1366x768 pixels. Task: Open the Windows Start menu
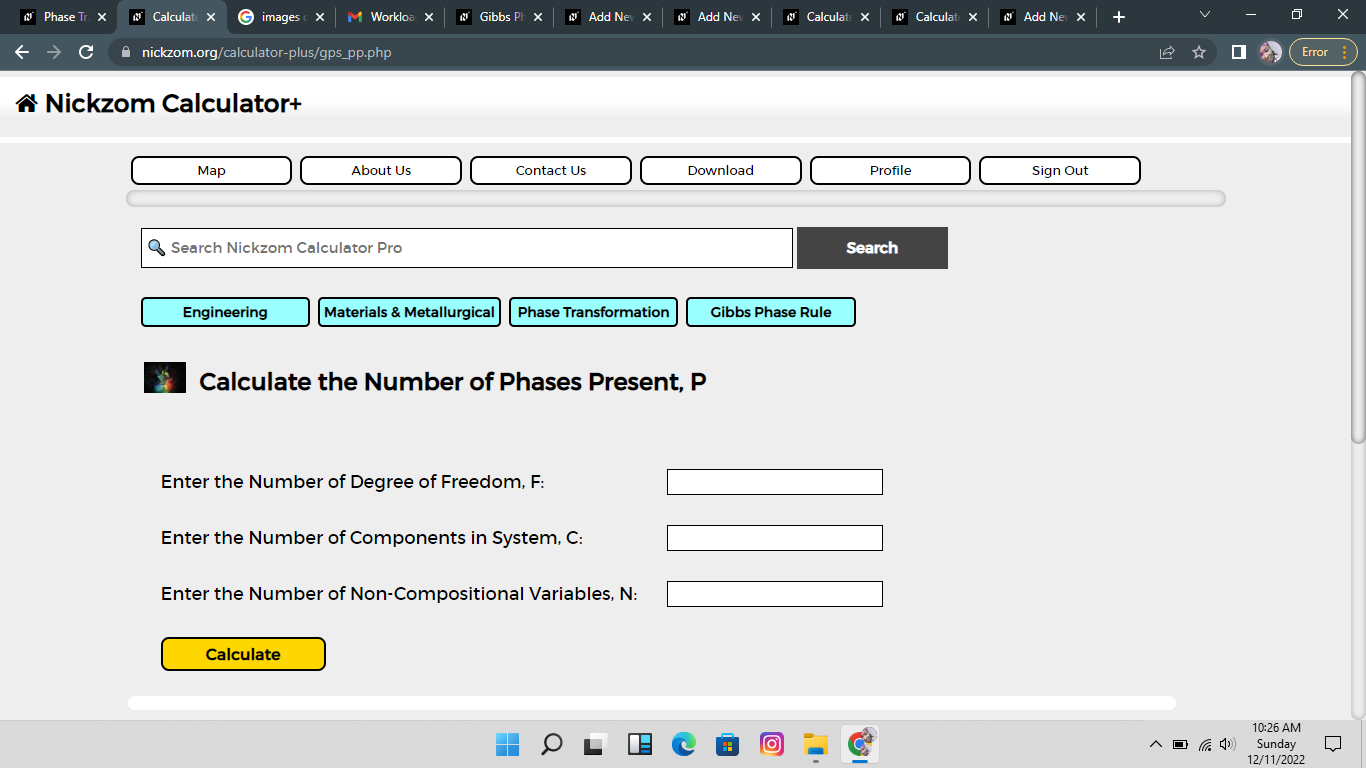tap(507, 744)
